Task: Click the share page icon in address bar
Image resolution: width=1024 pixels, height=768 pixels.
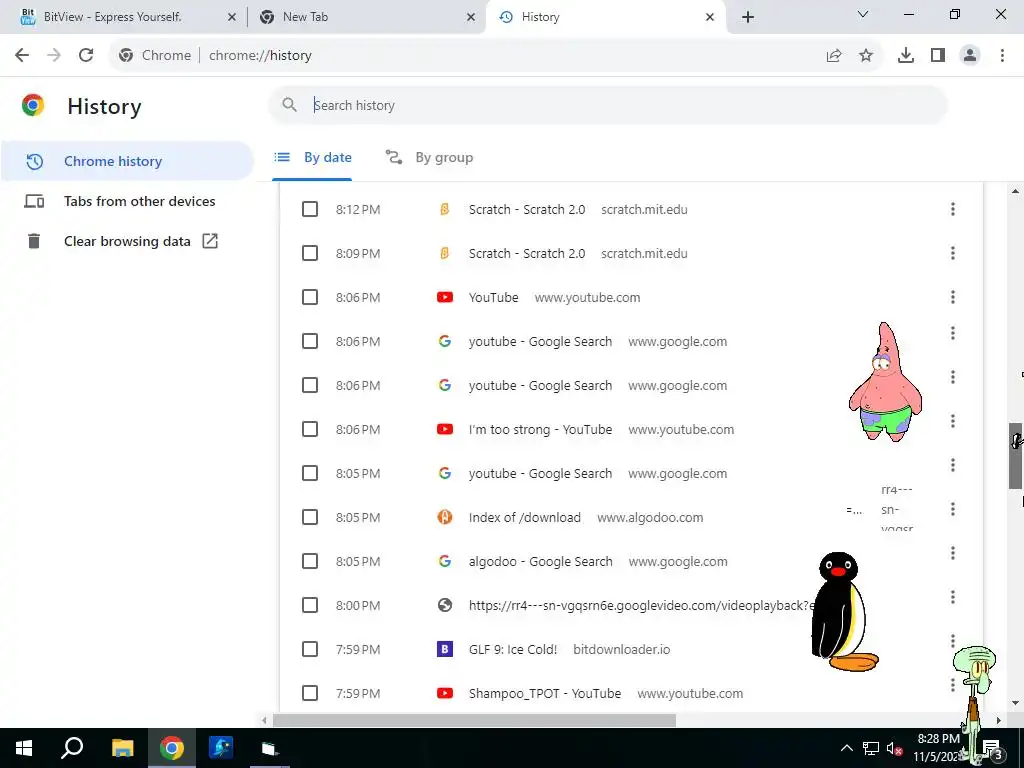Action: tap(834, 56)
